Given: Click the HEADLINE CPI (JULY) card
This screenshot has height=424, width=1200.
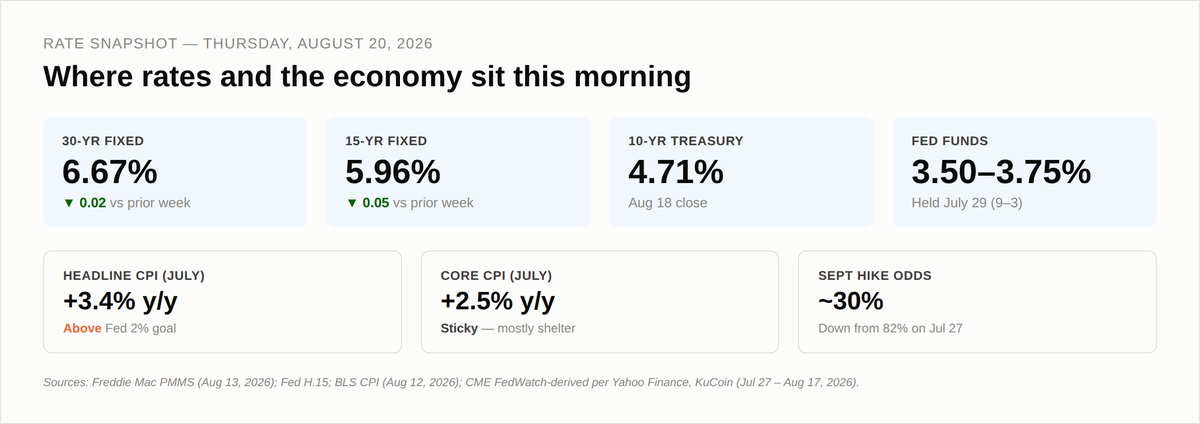Looking at the screenshot, I should pyautogui.click(x=222, y=302).
